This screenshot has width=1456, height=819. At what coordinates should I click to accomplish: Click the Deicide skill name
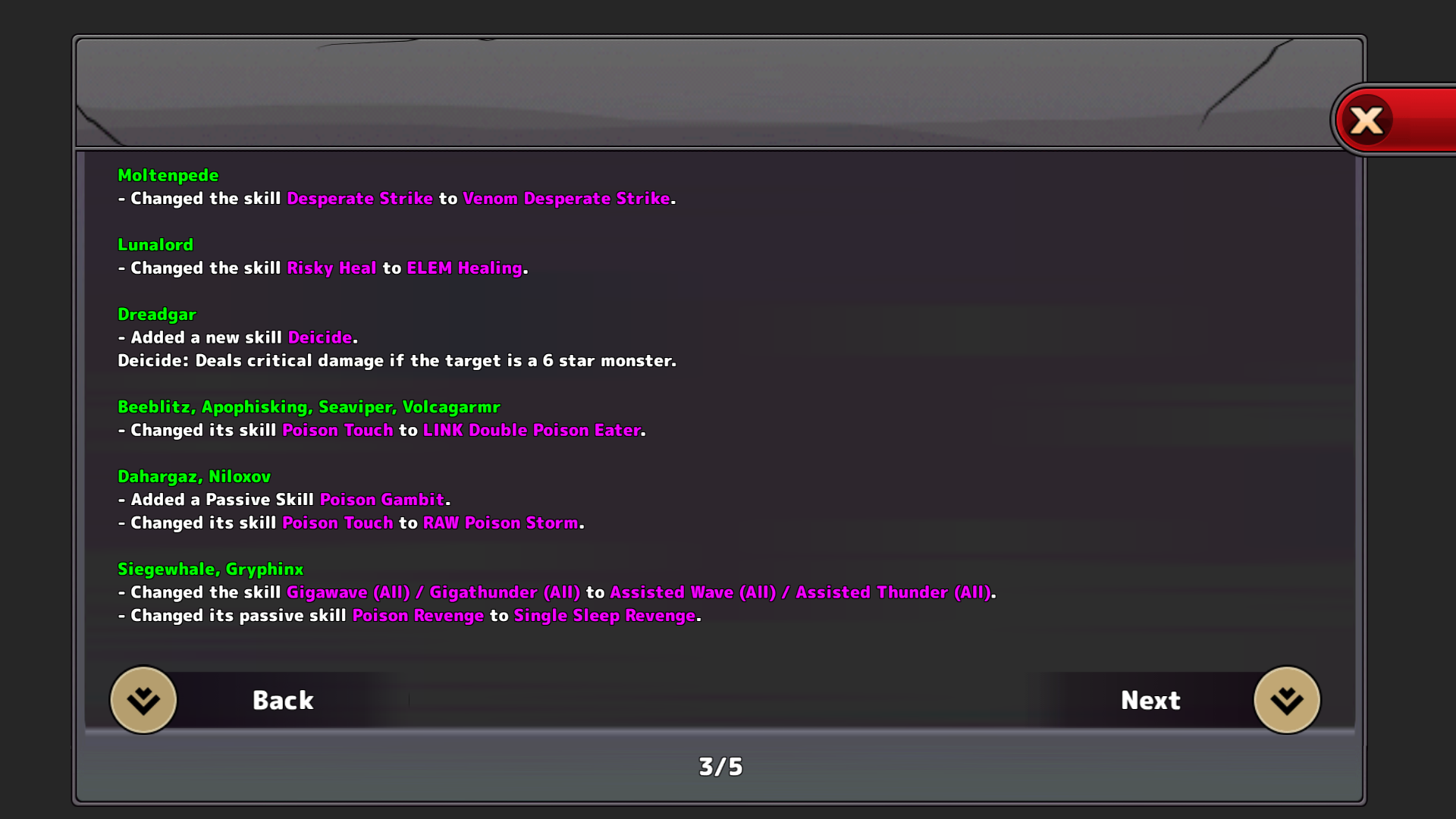320,337
